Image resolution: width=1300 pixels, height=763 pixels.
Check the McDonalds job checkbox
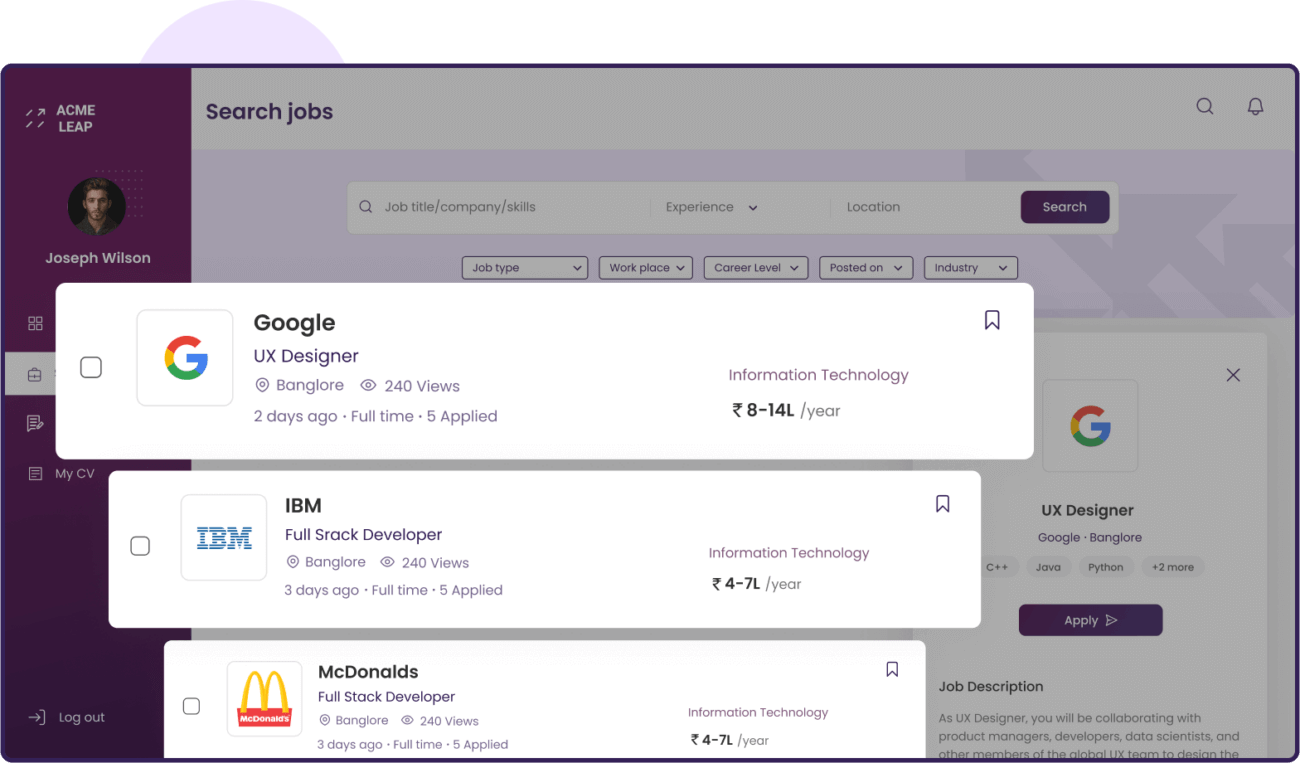click(191, 706)
